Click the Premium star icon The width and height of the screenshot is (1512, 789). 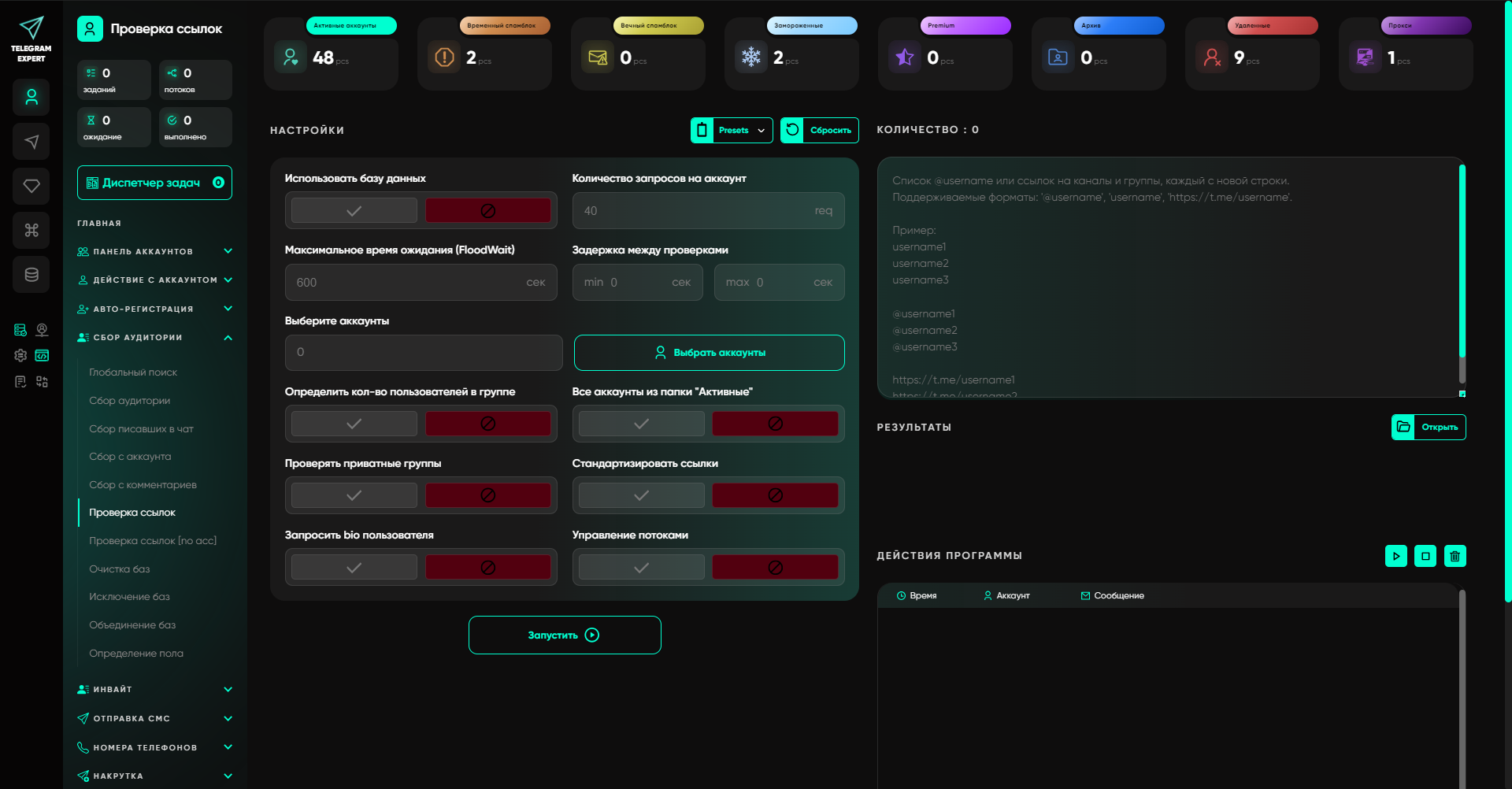(905, 57)
